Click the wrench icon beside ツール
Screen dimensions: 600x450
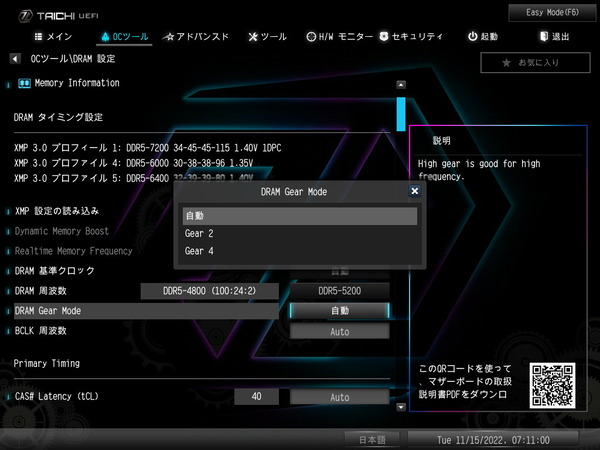pos(253,37)
